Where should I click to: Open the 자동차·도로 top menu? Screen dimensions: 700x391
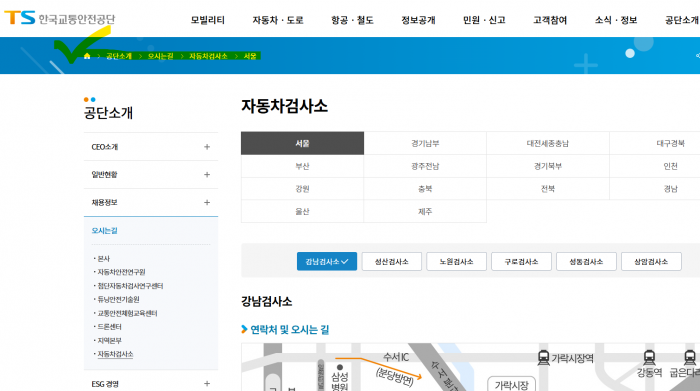[x=278, y=20]
